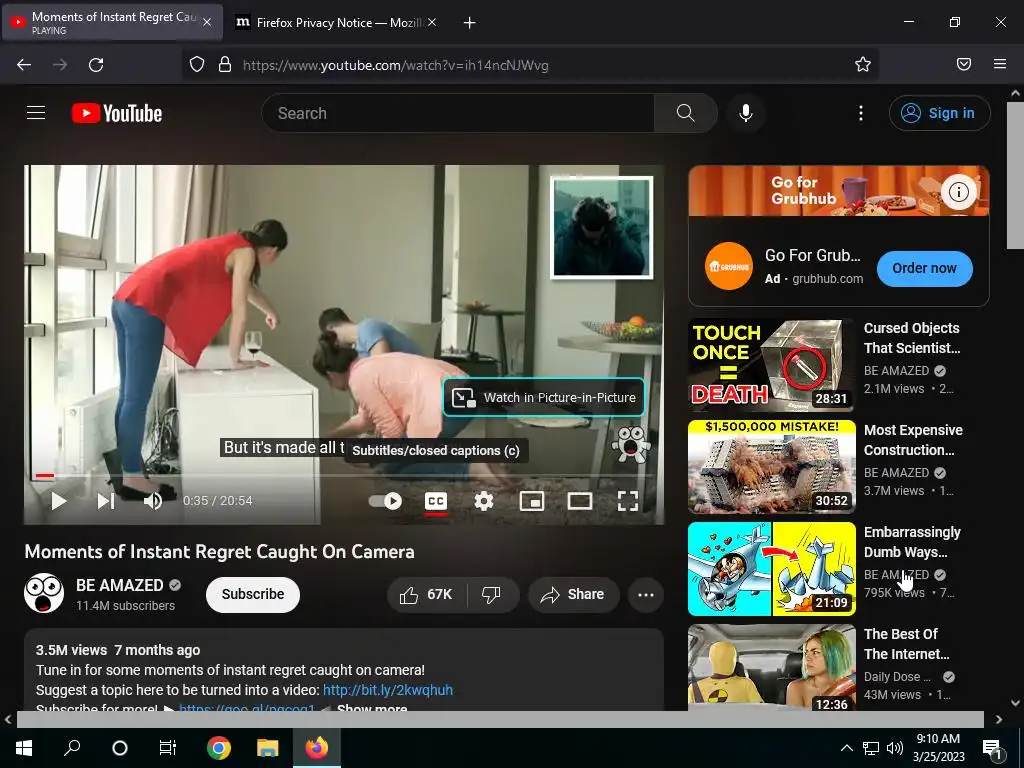Open system volume tray icon
1024x768 pixels.
[x=895, y=748]
